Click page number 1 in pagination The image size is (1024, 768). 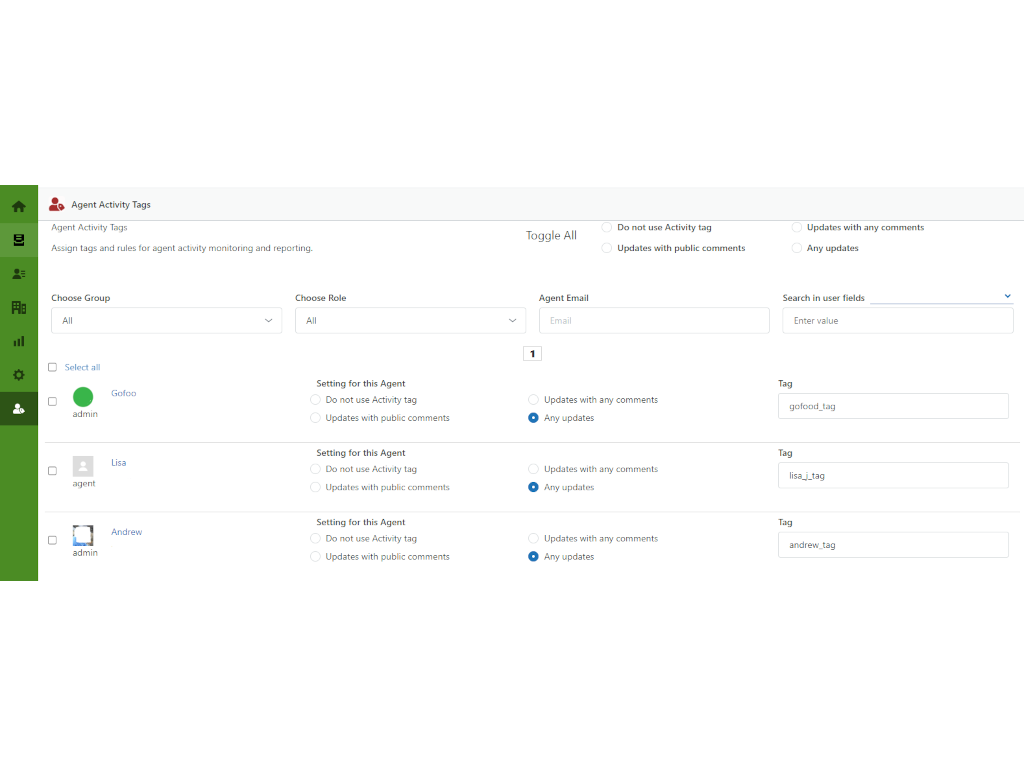pyautogui.click(x=533, y=354)
